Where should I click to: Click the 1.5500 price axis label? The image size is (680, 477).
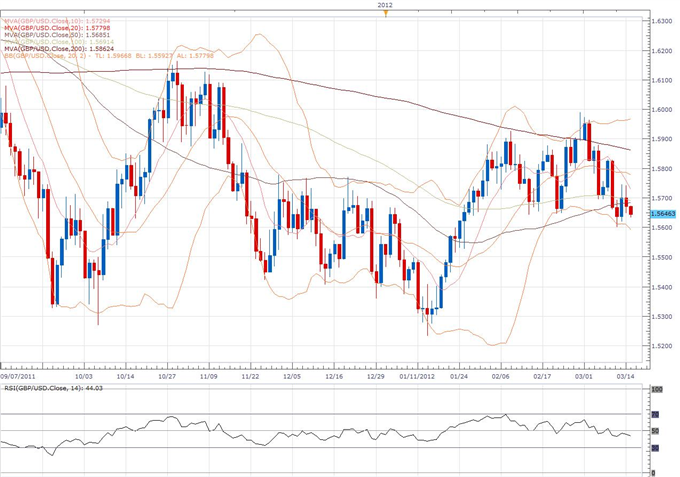point(662,257)
